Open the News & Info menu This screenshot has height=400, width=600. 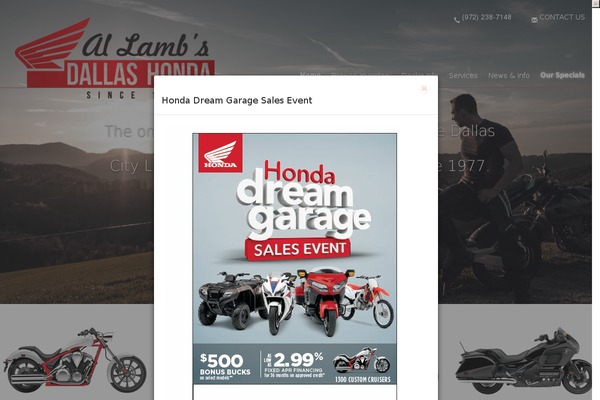coord(509,75)
